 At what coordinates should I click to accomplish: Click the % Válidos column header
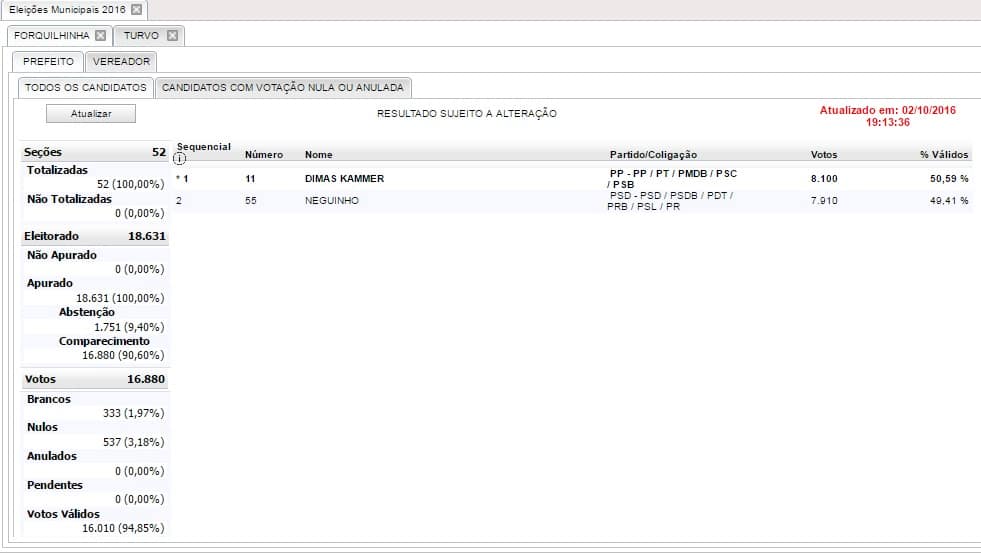(x=944, y=155)
